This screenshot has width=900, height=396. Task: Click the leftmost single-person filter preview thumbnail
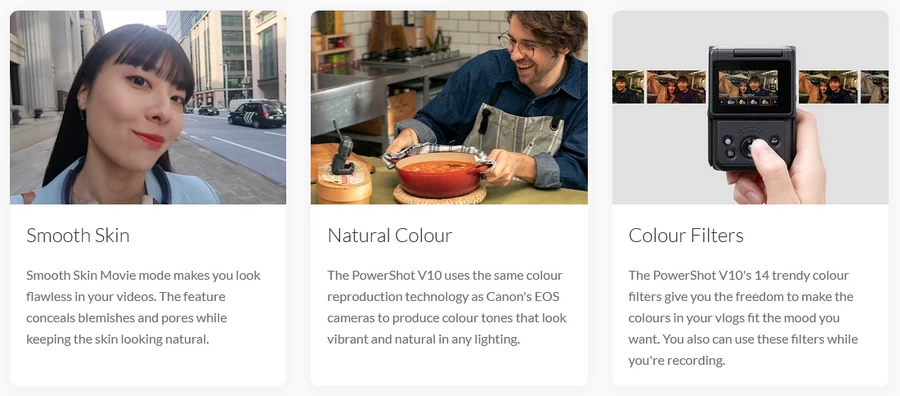pos(628,87)
